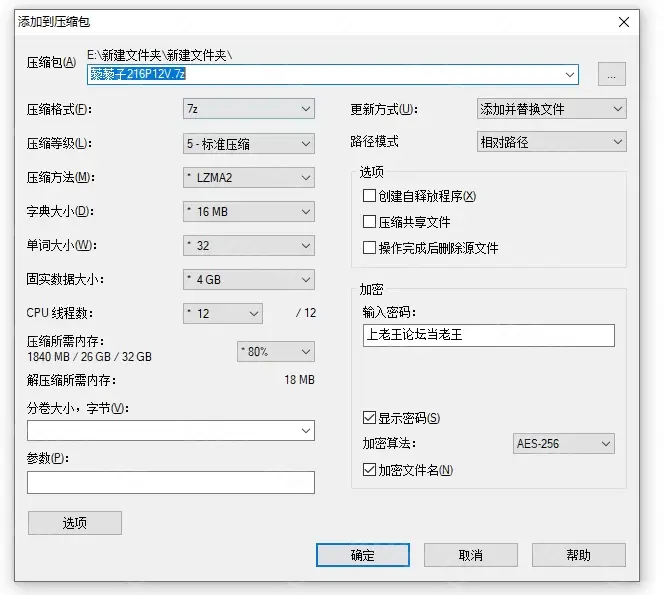Screen dimensions: 664x595
Task: Open the 压缩方法 LZMA2 dropdown
Action: click(249, 177)
